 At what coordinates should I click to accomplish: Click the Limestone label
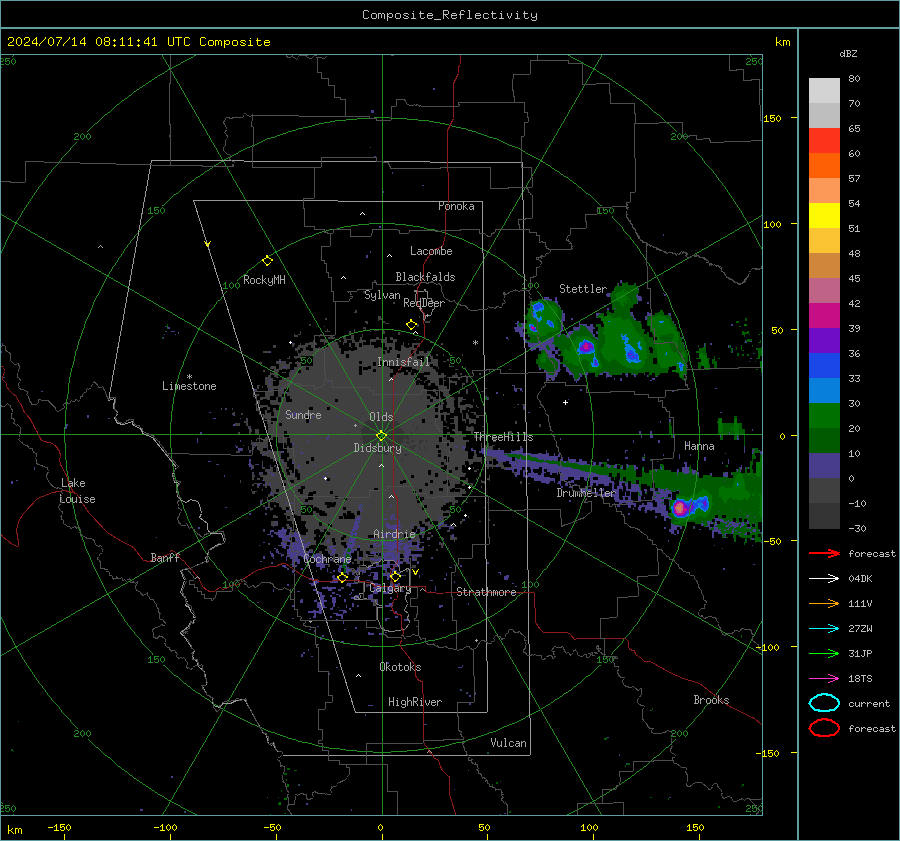pos(189,386)
